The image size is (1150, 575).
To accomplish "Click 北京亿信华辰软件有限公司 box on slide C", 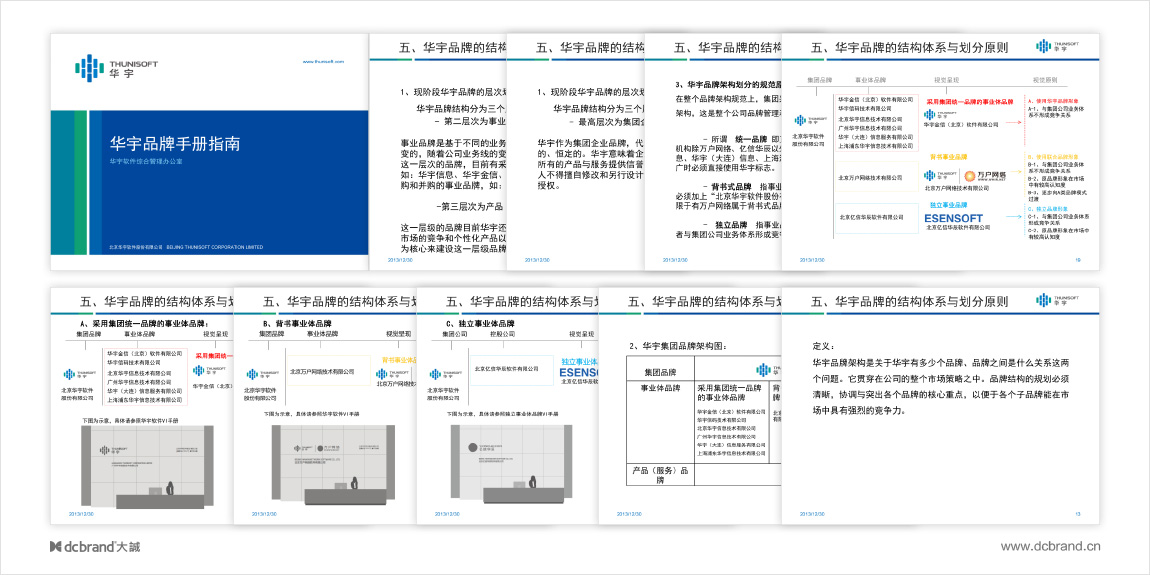I will [x=513, y=369].
